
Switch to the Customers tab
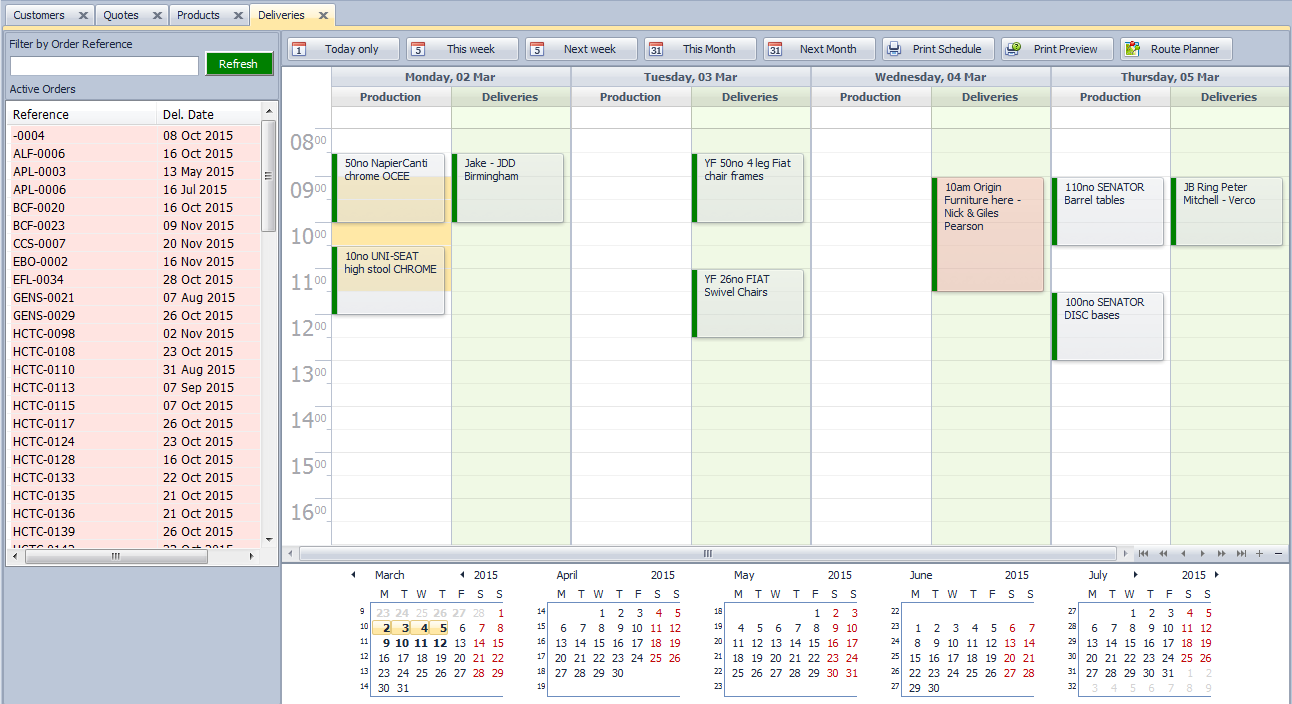point(39,15)
